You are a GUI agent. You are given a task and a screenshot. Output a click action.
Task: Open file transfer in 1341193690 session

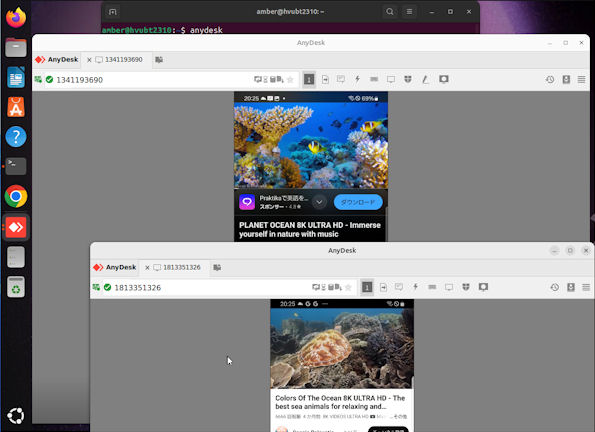pos(325,79)
